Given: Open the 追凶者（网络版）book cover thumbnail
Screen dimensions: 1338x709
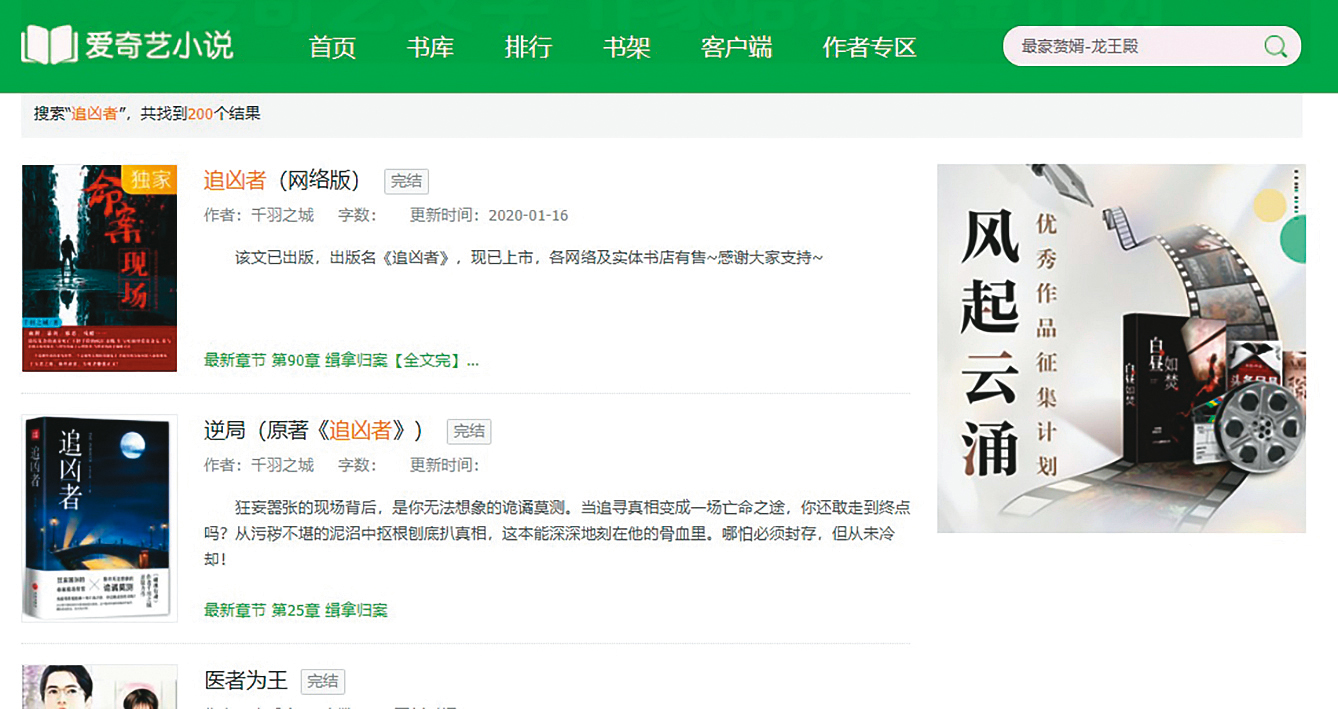Looking at the screenshot, I should (x=99, y=268).
